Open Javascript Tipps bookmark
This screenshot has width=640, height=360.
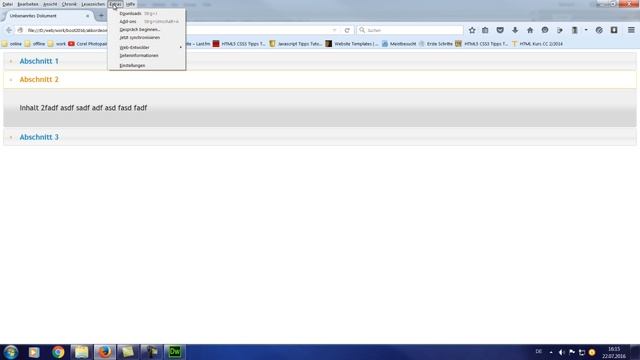click(296, 44)
